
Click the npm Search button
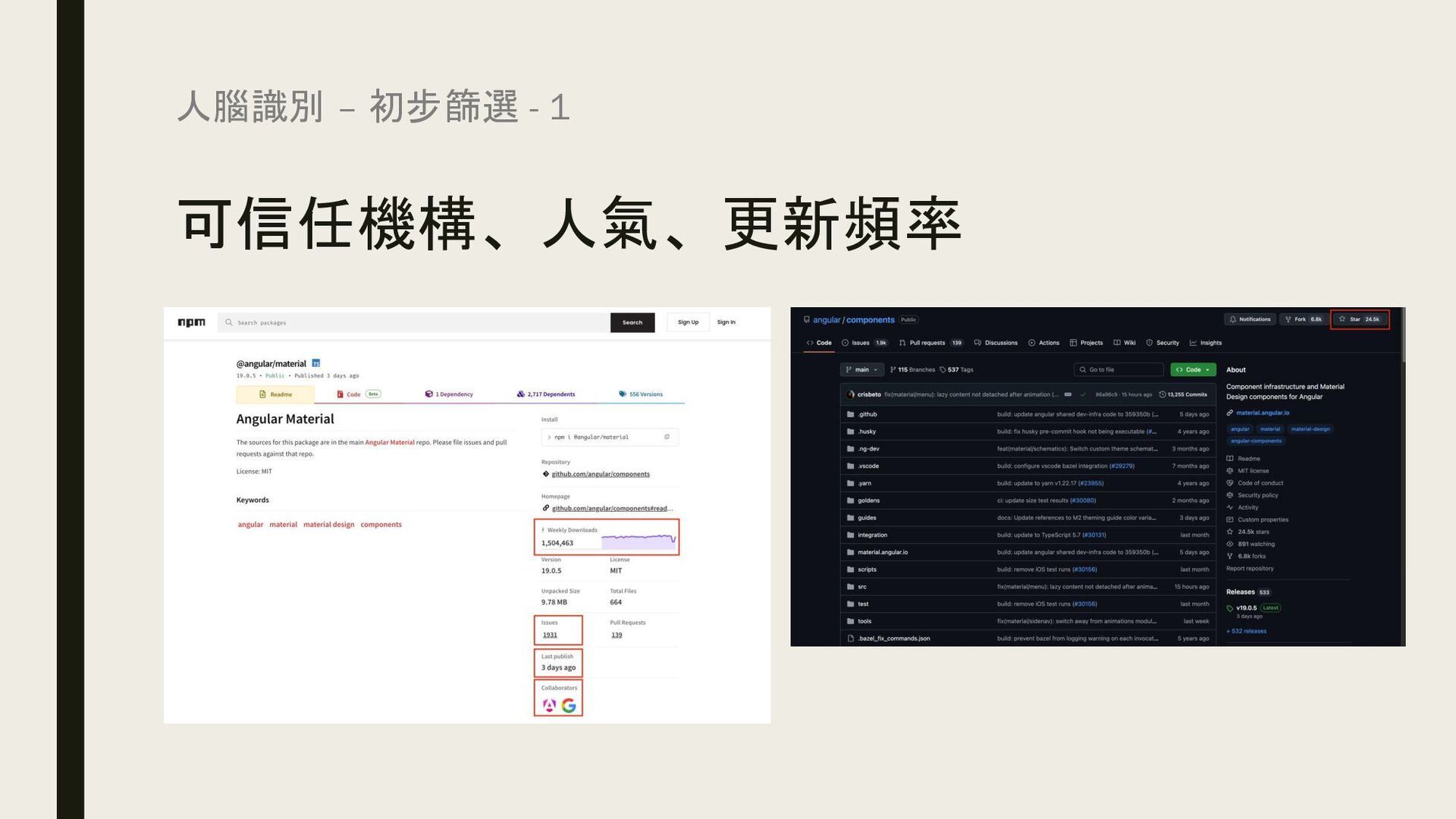tap(632, 322)
